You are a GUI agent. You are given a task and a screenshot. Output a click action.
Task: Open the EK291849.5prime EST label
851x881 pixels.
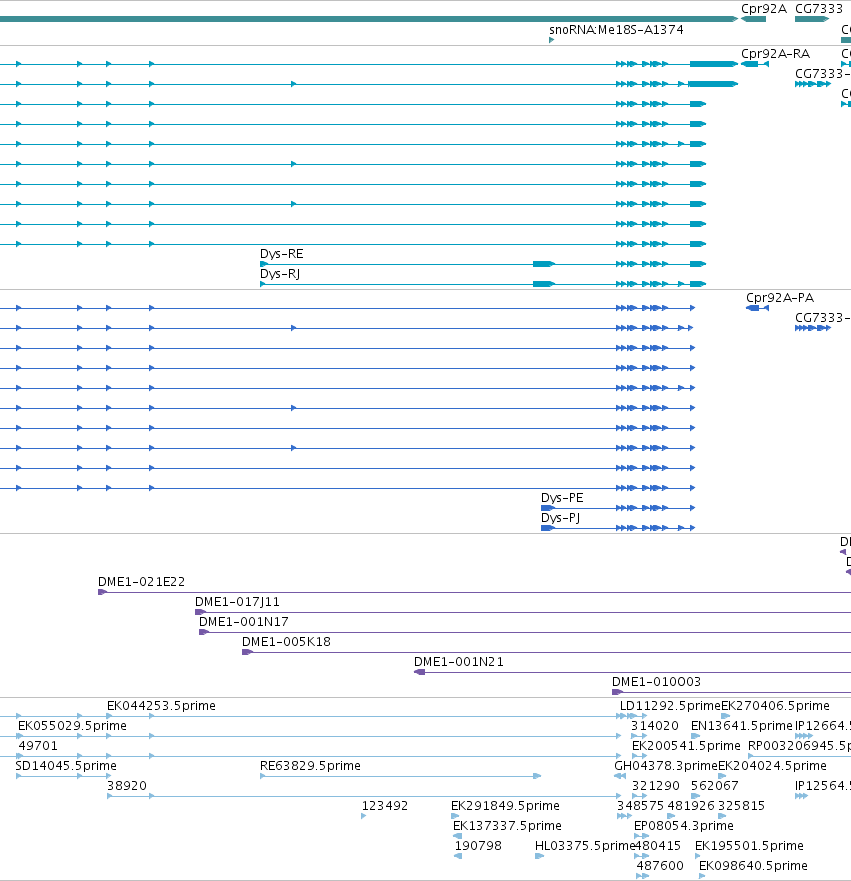pos(505,806)
